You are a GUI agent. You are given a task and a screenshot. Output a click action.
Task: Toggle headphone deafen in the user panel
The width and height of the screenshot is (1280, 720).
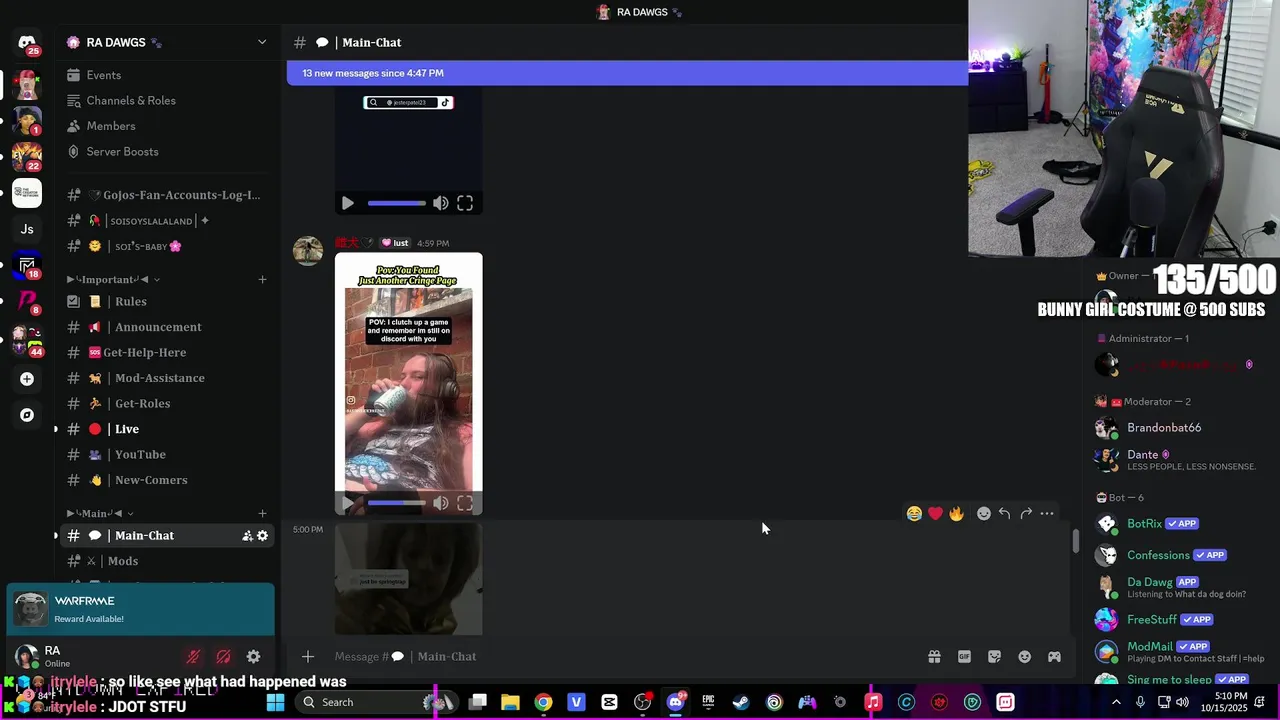coord(224,657)
